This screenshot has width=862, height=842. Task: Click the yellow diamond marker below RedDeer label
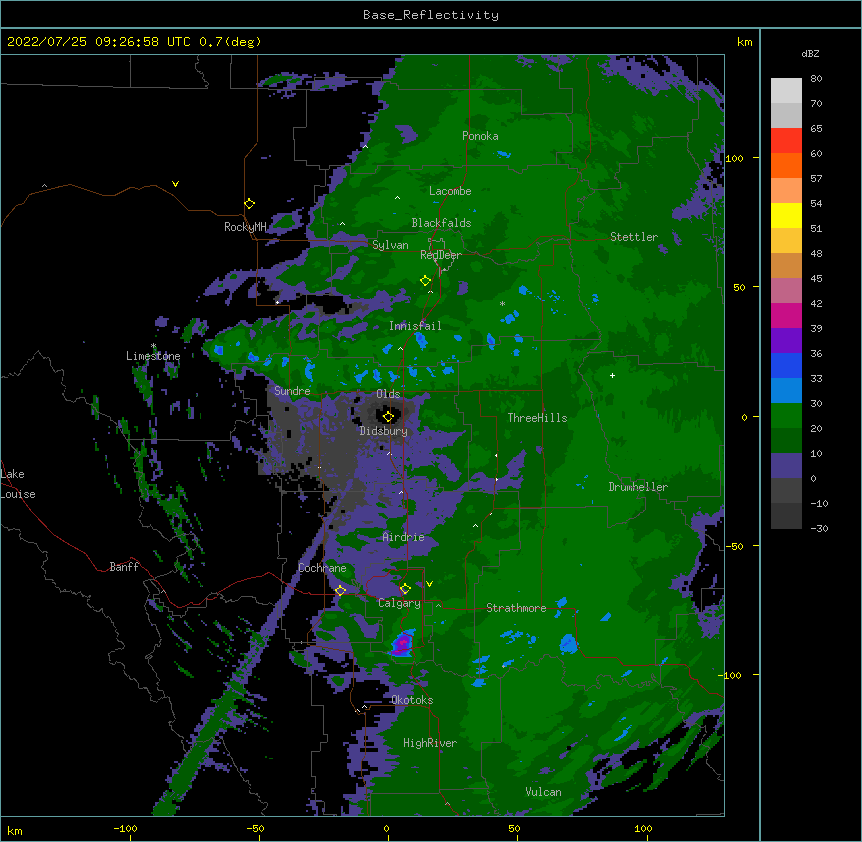pos(425,281)
